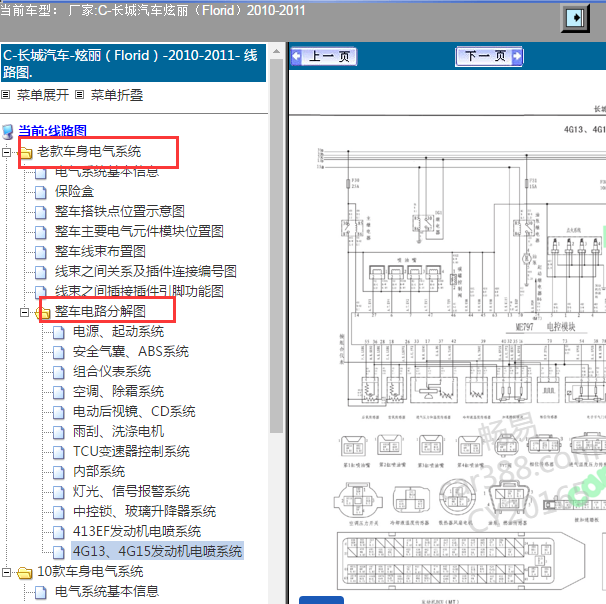This screenshot has height=604, width=606.
Task: Go to previous page with 上一页 button
Action: click(323, 56)
